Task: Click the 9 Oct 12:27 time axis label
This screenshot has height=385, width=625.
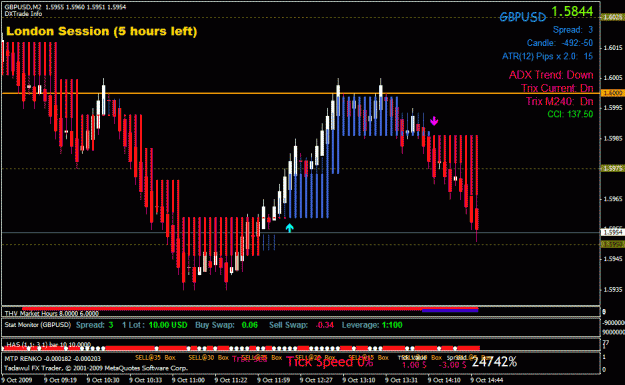Action: click(316, 380)
